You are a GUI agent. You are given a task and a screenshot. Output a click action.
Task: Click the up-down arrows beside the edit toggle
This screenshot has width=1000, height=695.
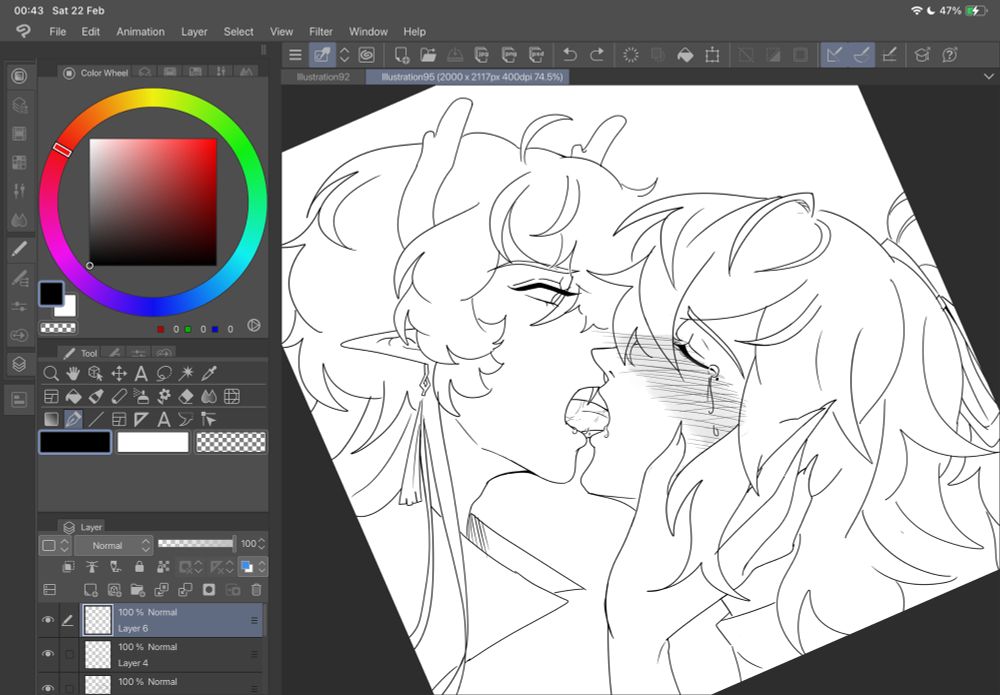[x=344, y=55]
